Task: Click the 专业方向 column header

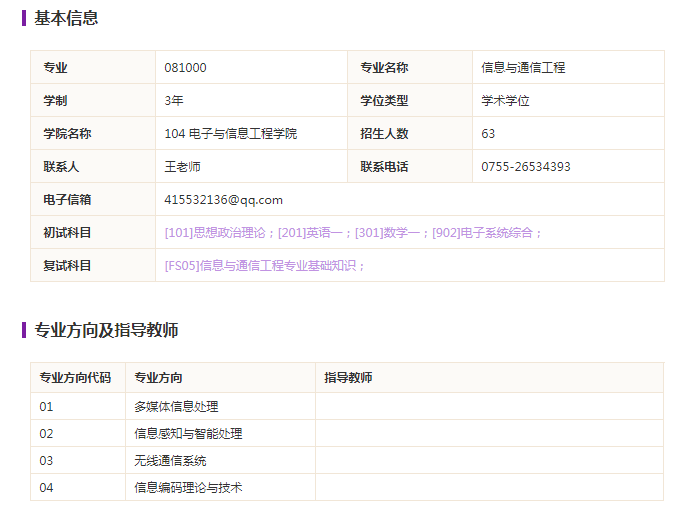Action: click(x=220, y=378)
